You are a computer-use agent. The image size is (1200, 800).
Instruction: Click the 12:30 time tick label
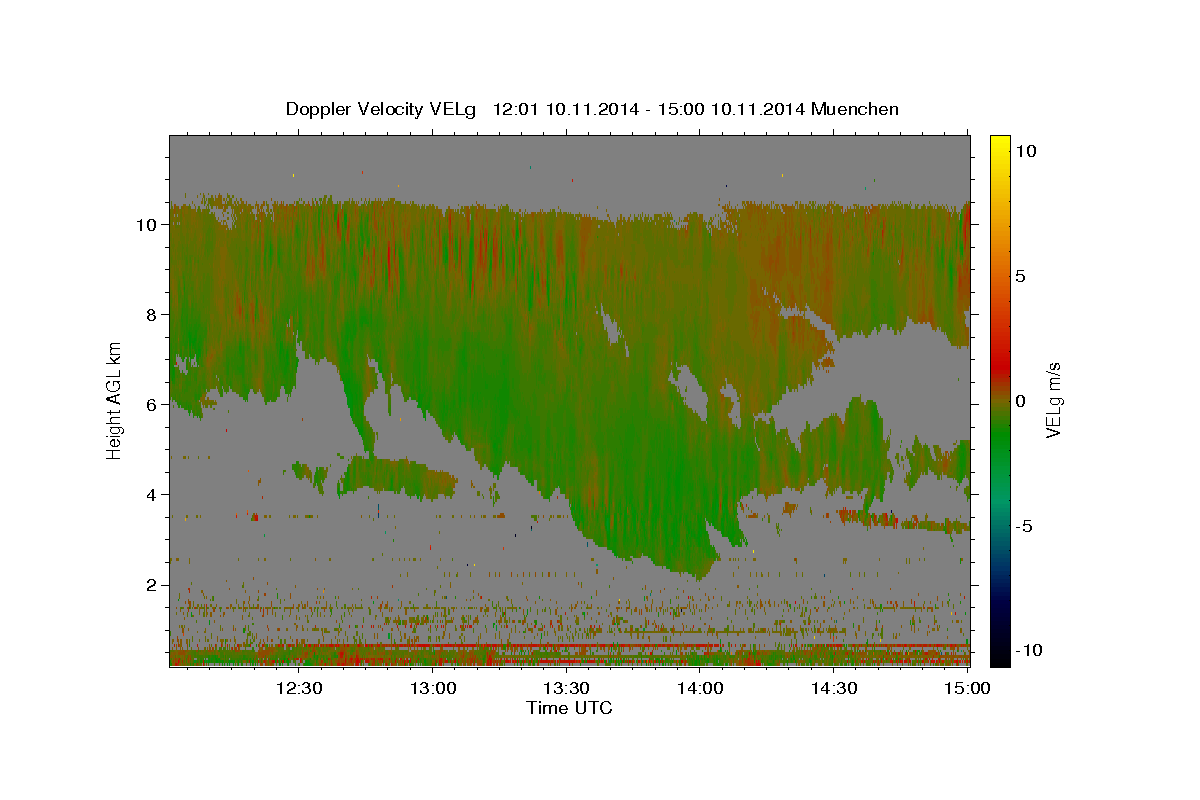click(x=298, y=688)
